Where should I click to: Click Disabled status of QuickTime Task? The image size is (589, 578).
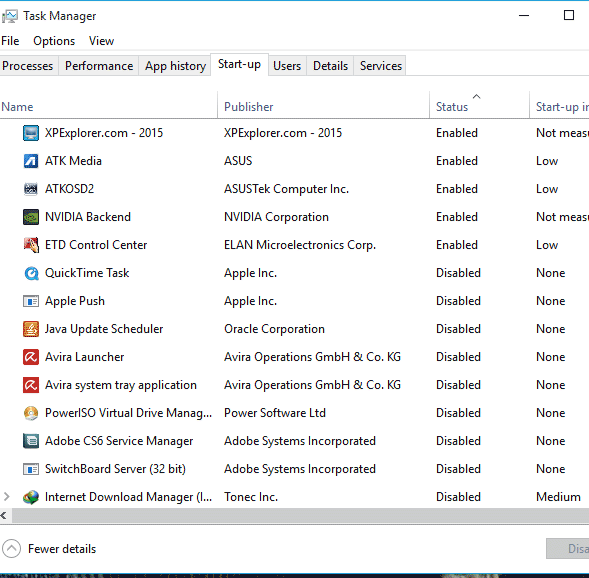click(458, 273)
